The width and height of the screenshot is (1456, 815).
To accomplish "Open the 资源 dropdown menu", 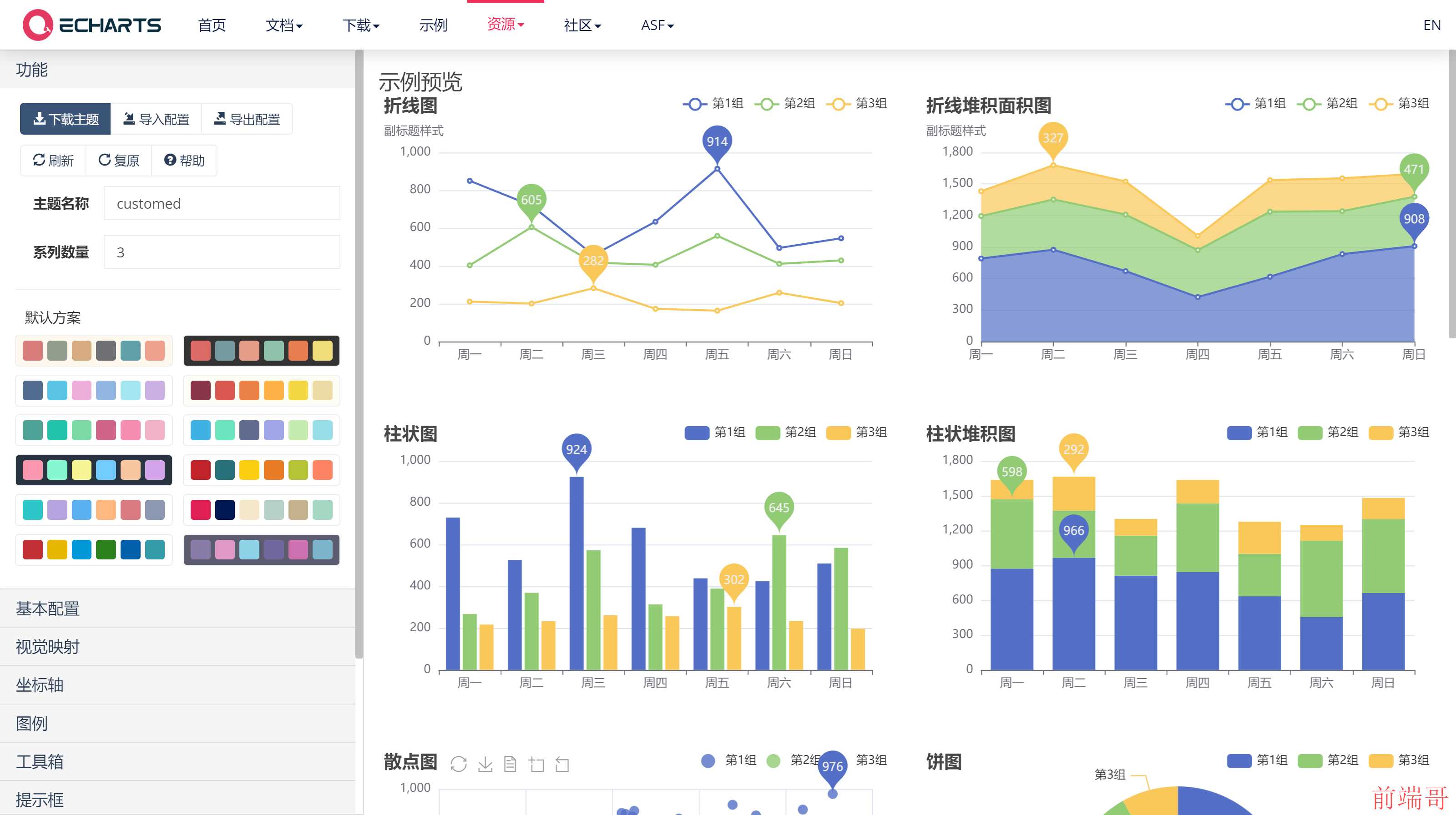I will coord(506,24).
